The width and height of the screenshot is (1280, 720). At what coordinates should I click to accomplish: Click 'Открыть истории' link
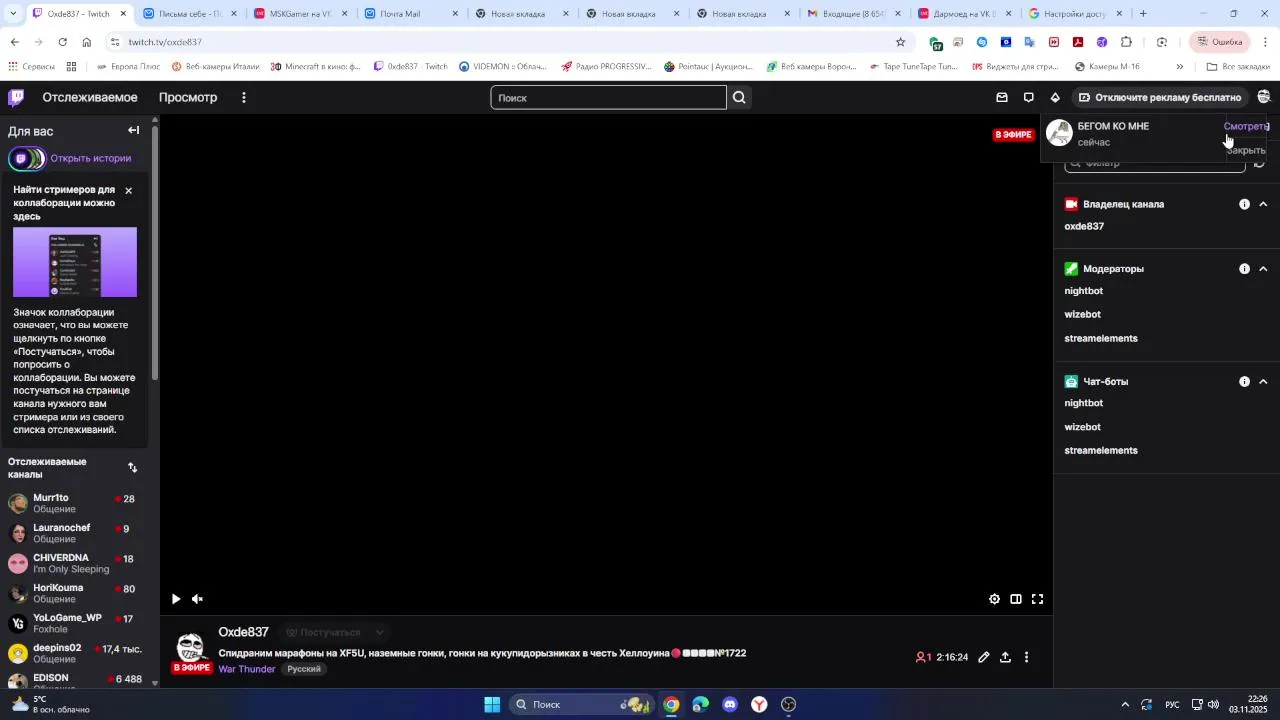pyautogui.click(x=91, y=158)
